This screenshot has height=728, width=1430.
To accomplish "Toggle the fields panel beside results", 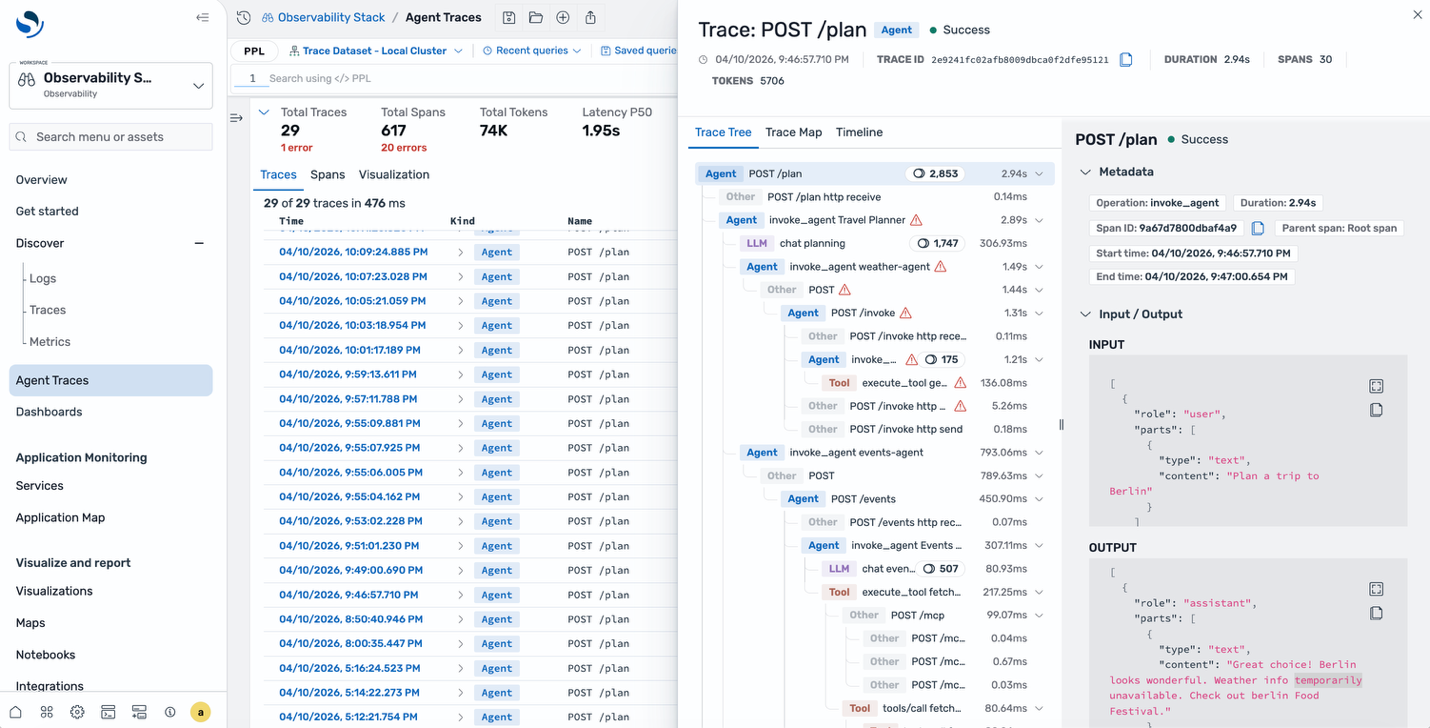I will click(x=237, y=118).
